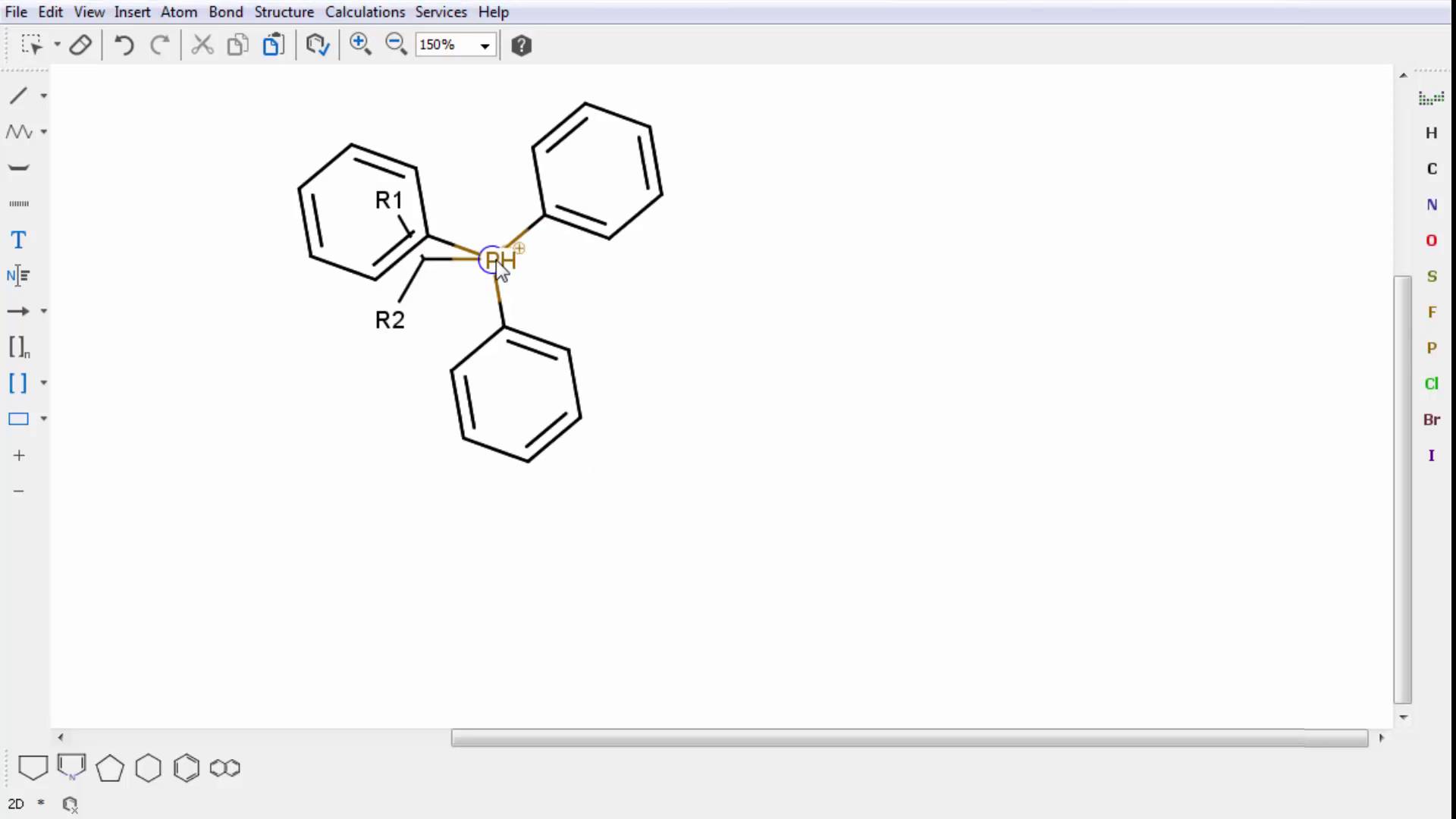This screenshot has height=819, width=1456.
Task: Select the positive charge plus tool
Action: [19, 455]
